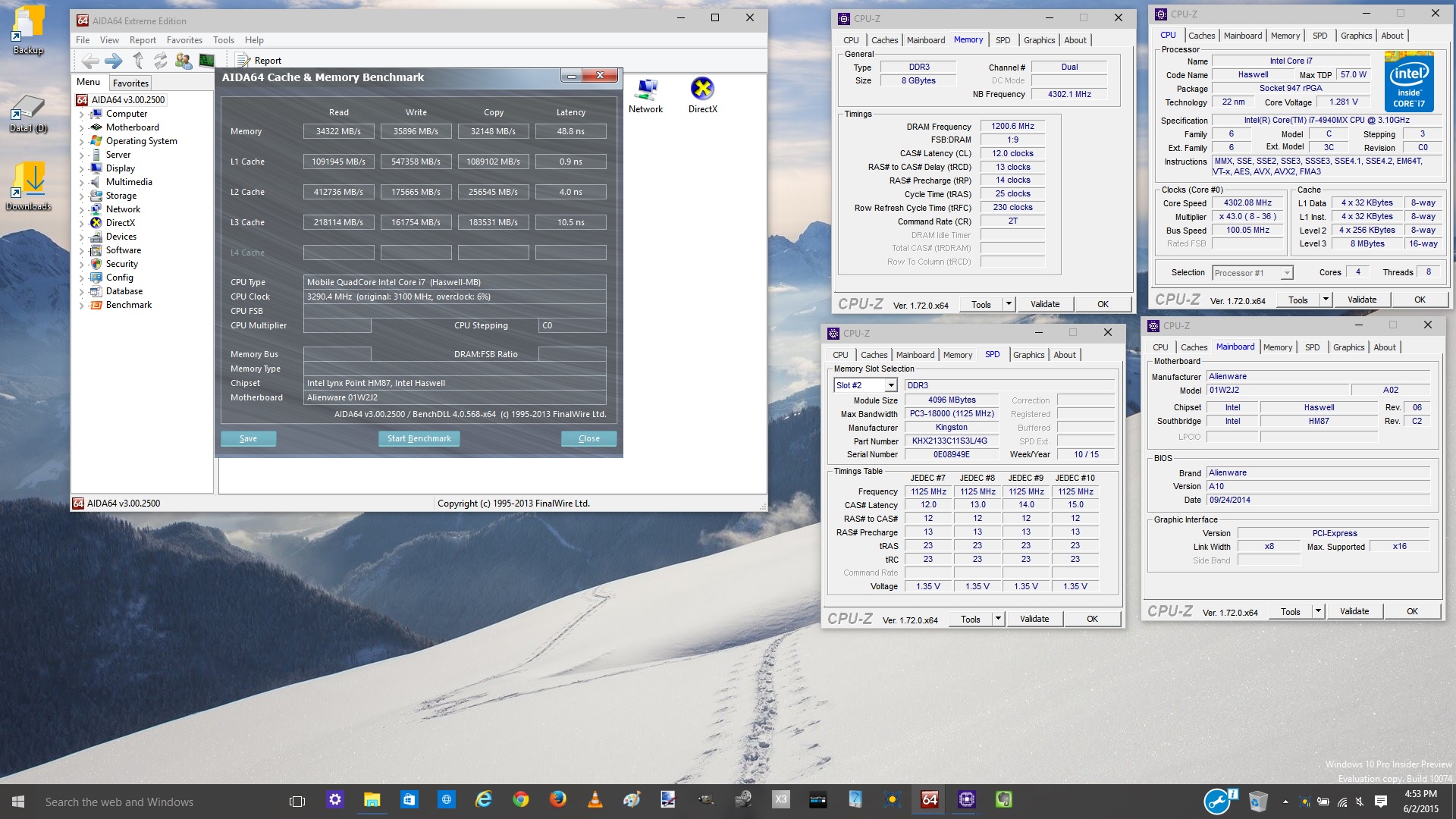1456x819 pixels.
Task: Expand the Computer tree node arrow
Action: (82, 115)
